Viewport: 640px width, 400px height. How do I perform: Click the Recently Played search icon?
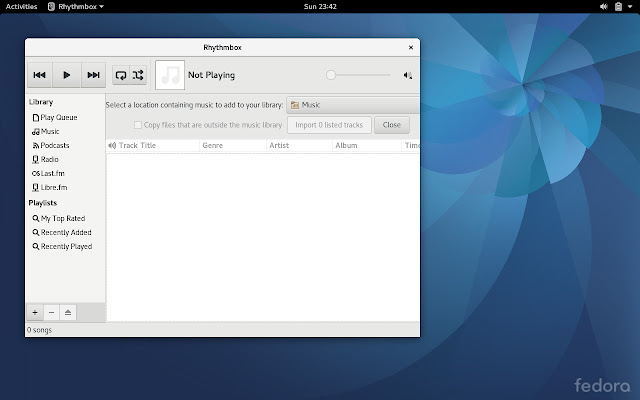click(36, 247)
